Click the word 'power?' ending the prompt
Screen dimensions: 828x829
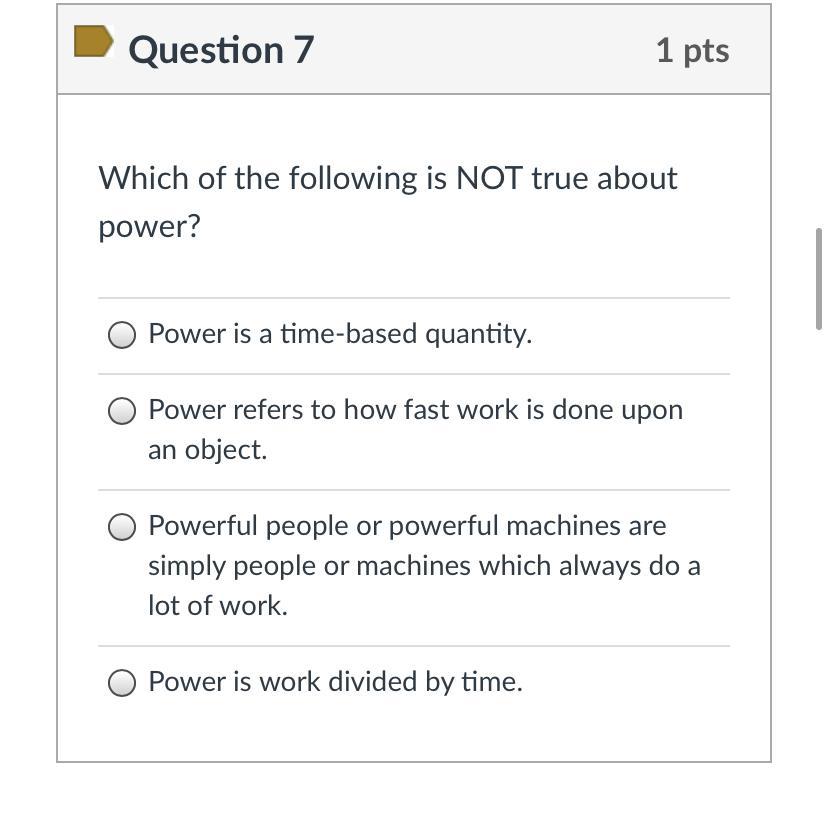(x=149, y=226)
